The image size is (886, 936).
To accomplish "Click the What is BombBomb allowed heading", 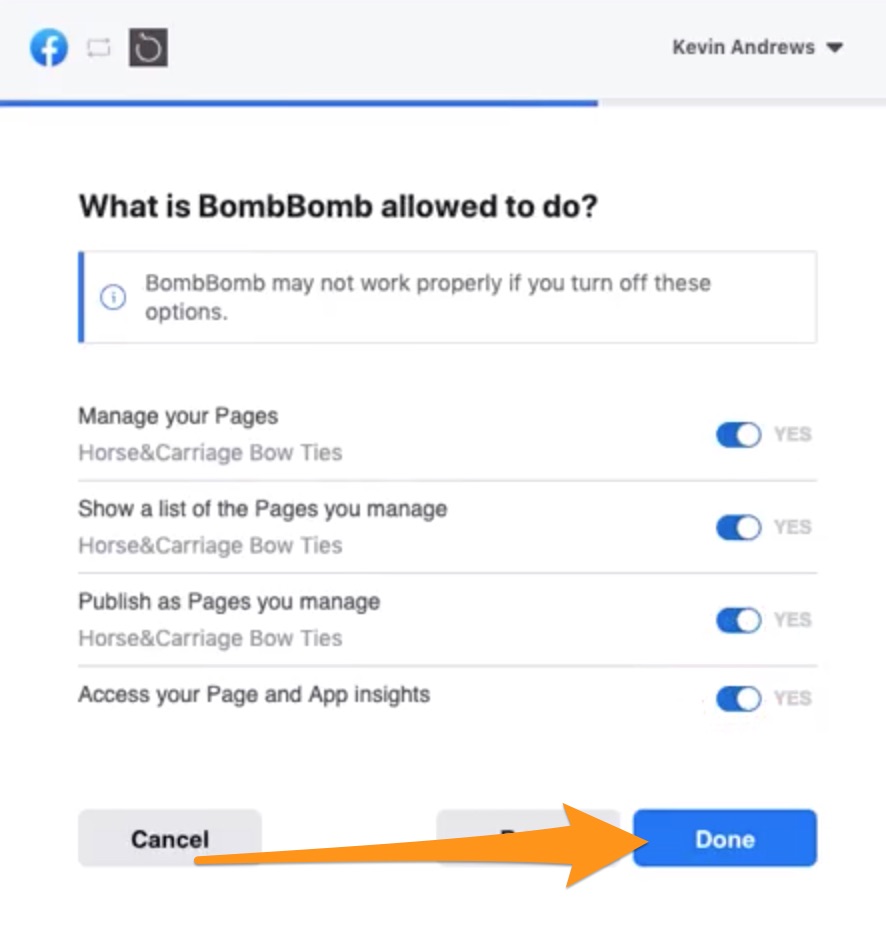I will point(338,207).
